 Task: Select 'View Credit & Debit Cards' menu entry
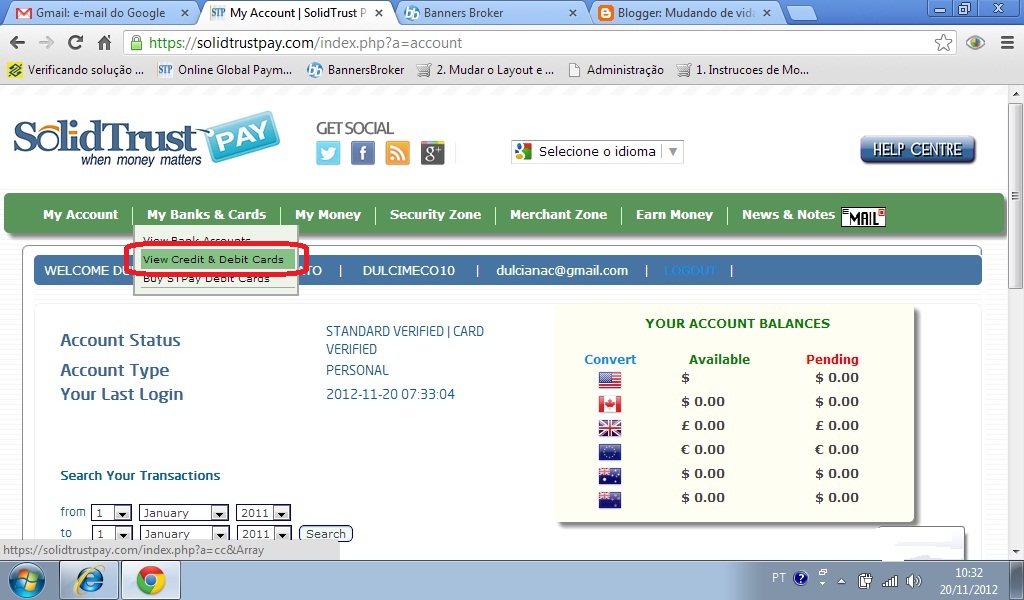click(215, 258)
